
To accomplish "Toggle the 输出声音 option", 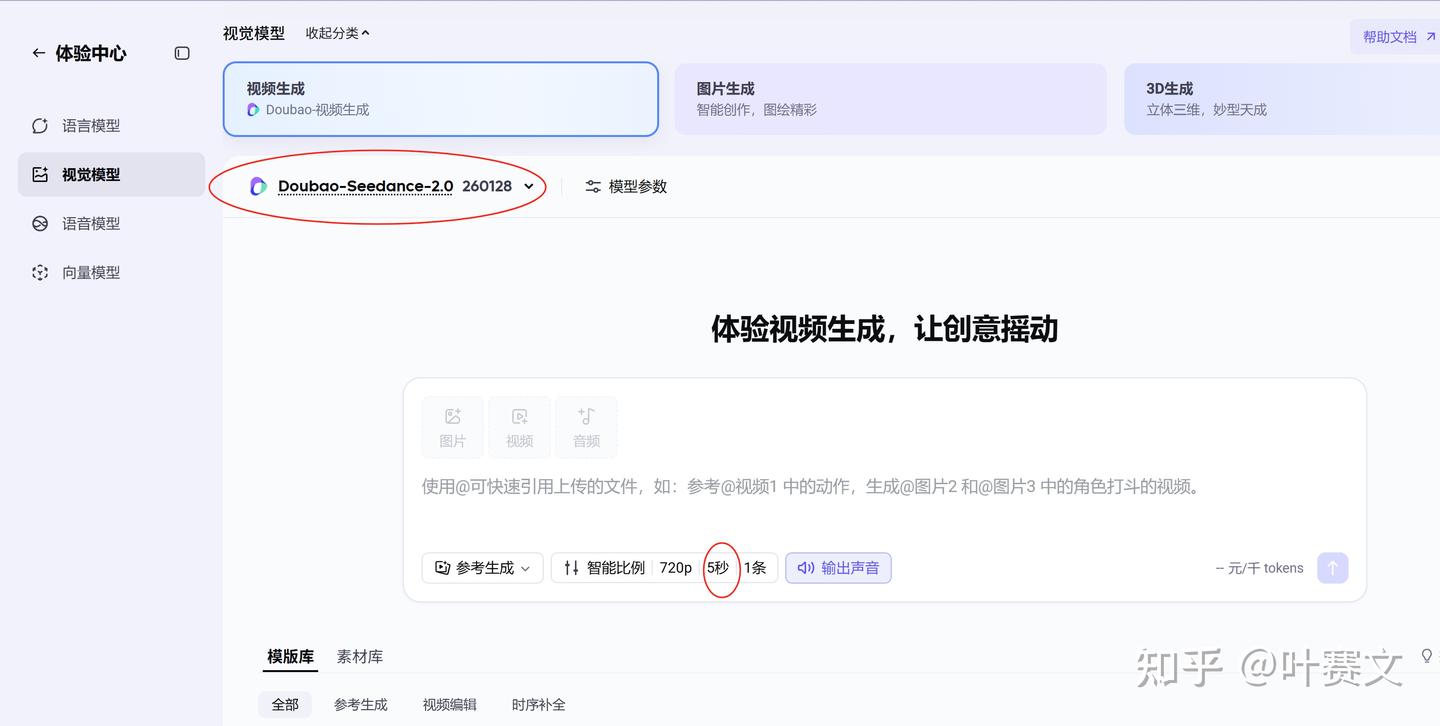I will click(838, 568).
